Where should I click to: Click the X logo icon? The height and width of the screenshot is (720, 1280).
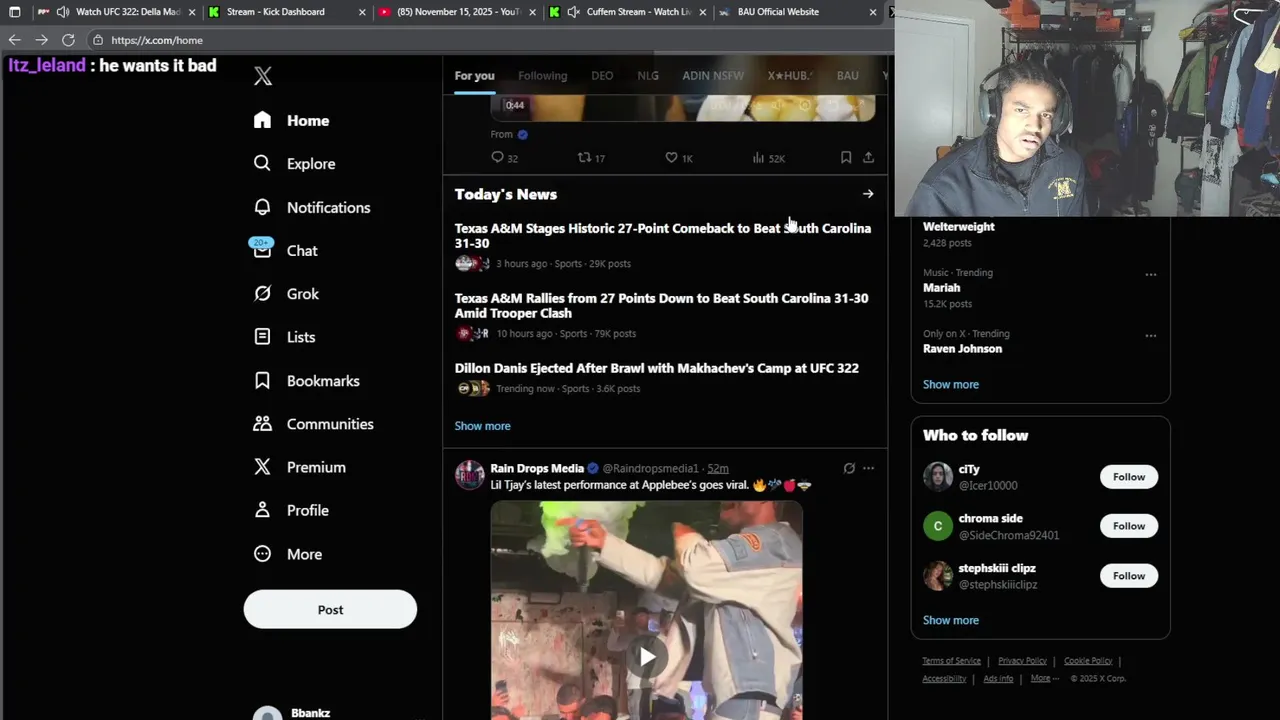pos(263,76)
